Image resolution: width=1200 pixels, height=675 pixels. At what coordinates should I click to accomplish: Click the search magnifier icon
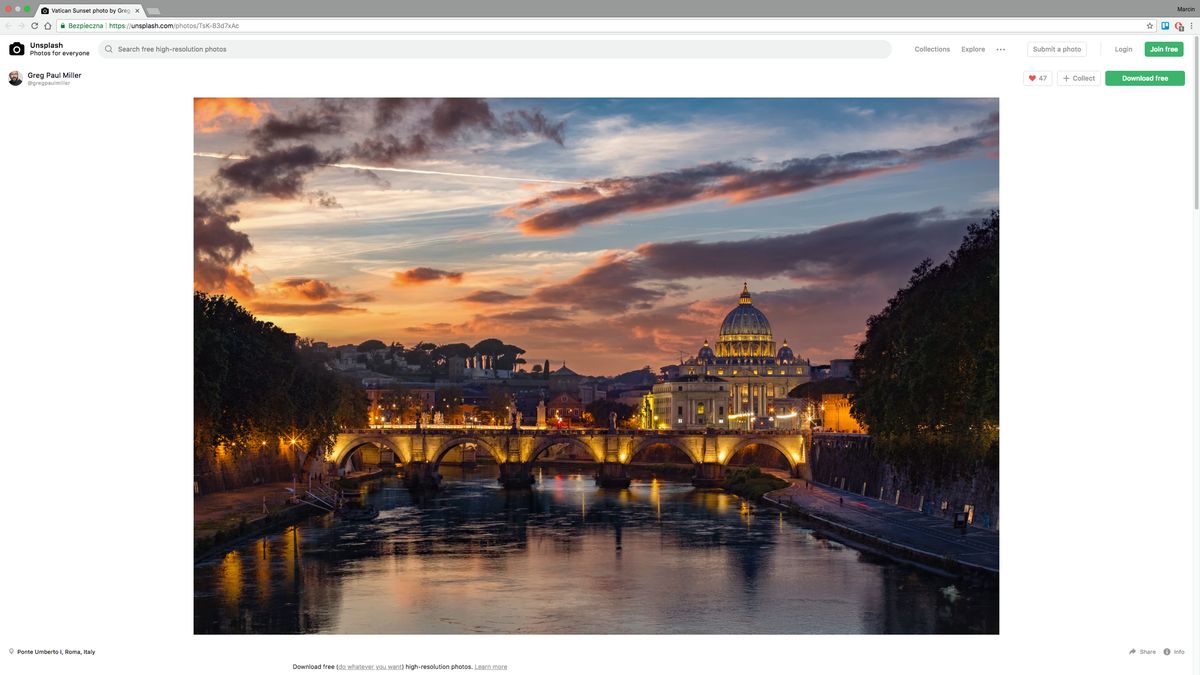tap(109, 49)
